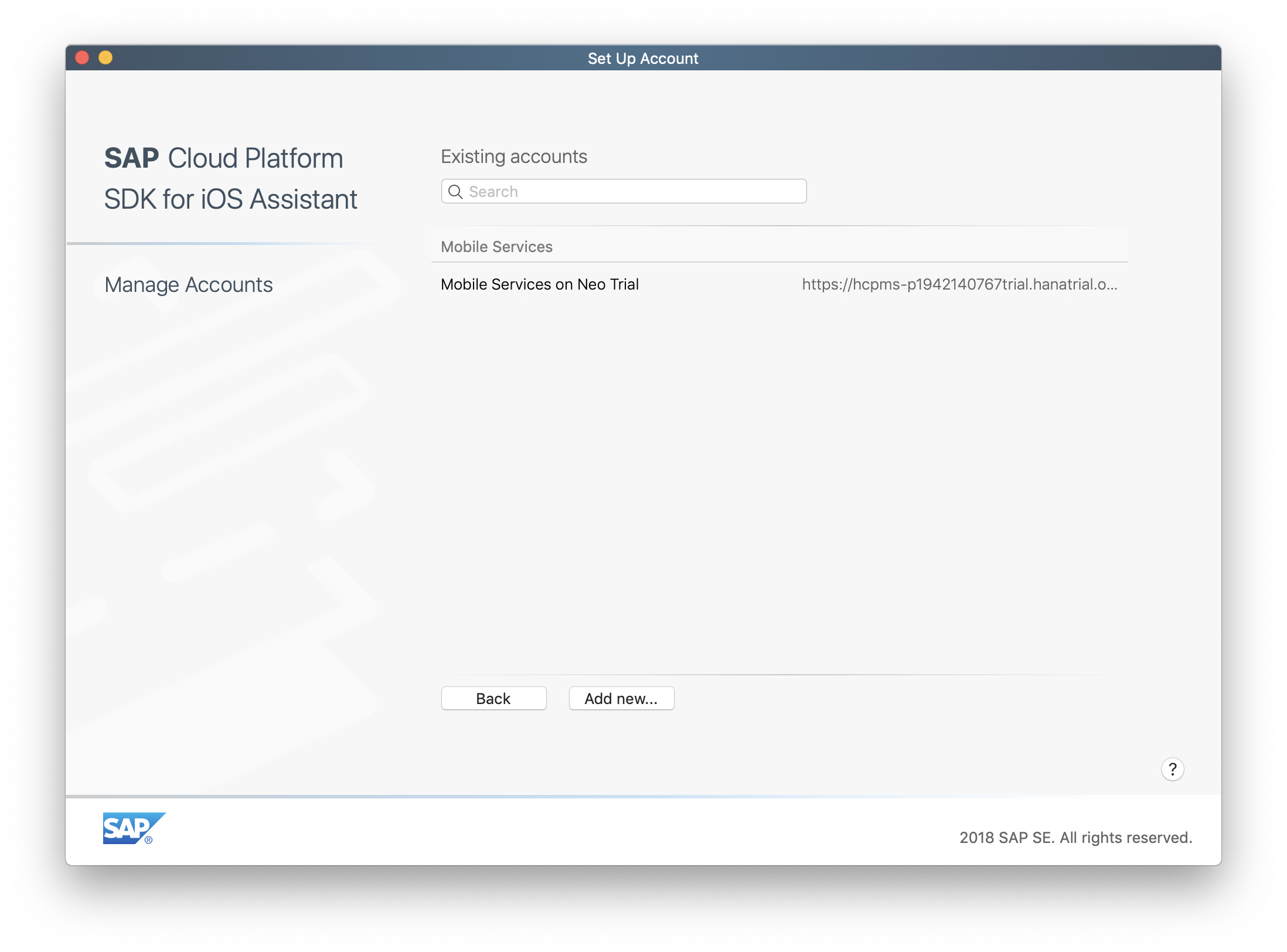Close the Set Up Account window
This screenshot has width=1287, height=952.
[82, 57]
